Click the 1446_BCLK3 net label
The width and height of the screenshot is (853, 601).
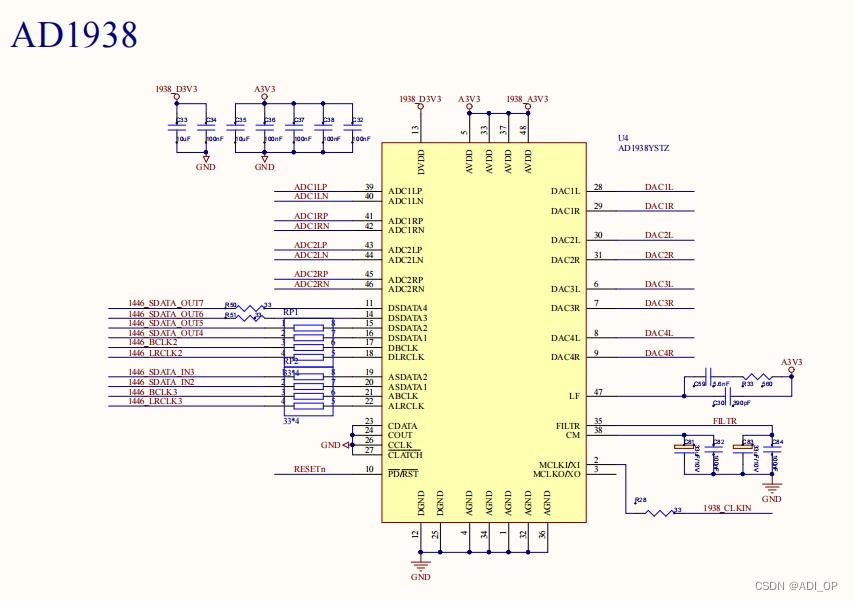tap(153, 392)
